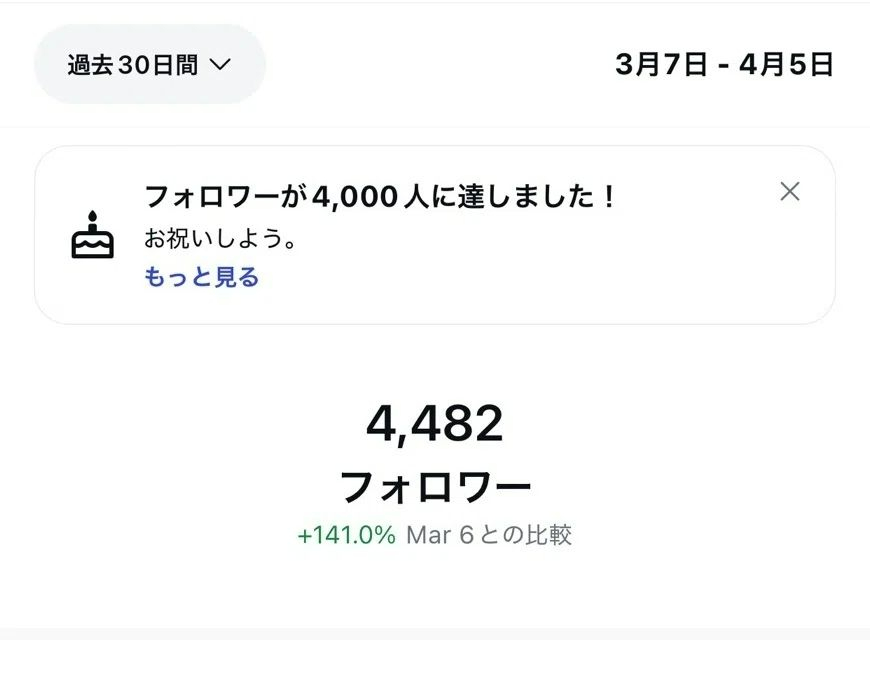Click the gray separator bar at the bottom
The image size is (870, 677).
pyautogui.click(x=435, y=633)
